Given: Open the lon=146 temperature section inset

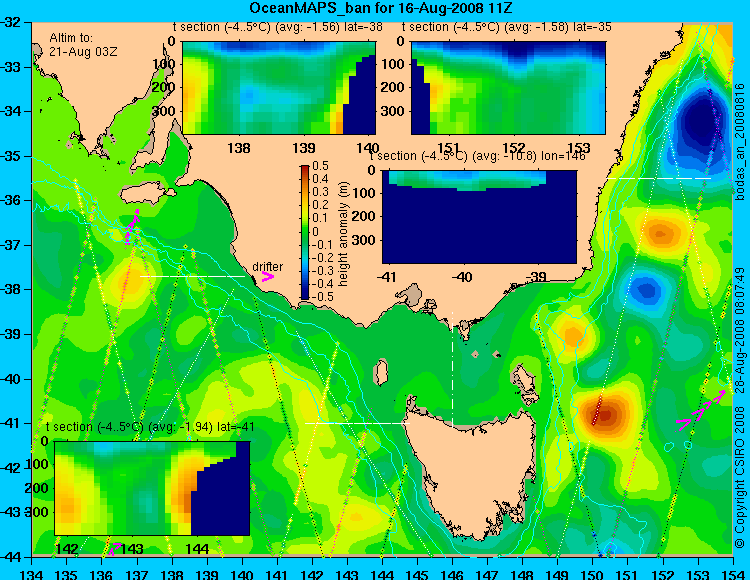Looking at the screenshot, I should point(479,217).
